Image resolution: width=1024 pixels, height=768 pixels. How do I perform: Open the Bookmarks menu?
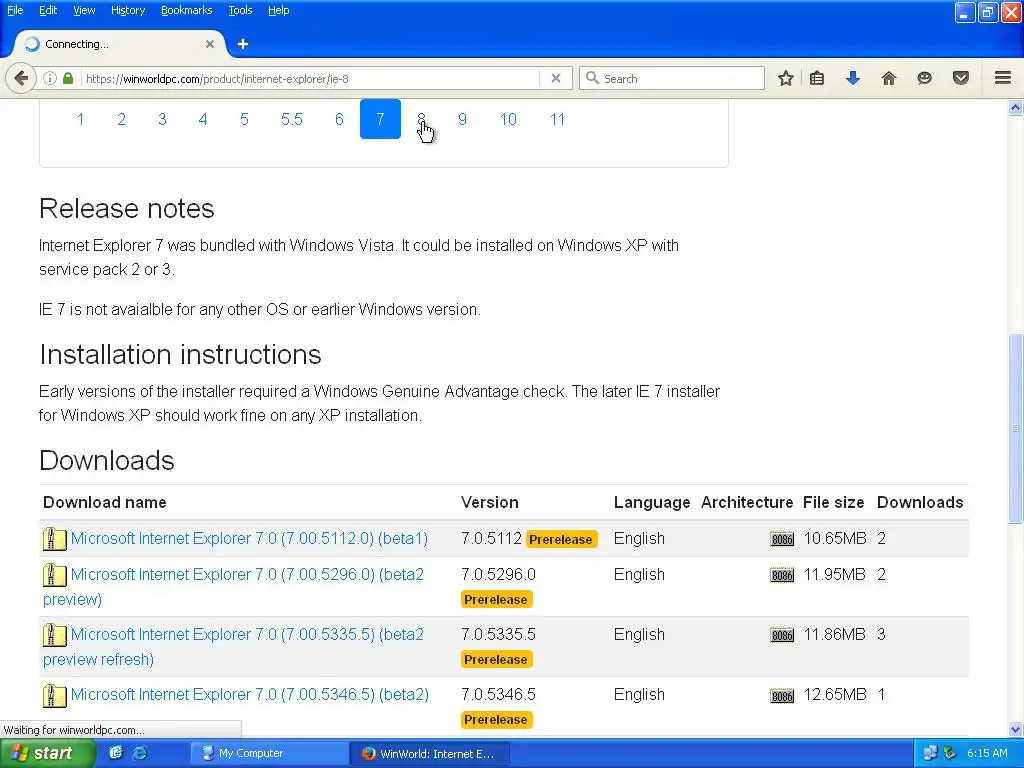point(187,10)
